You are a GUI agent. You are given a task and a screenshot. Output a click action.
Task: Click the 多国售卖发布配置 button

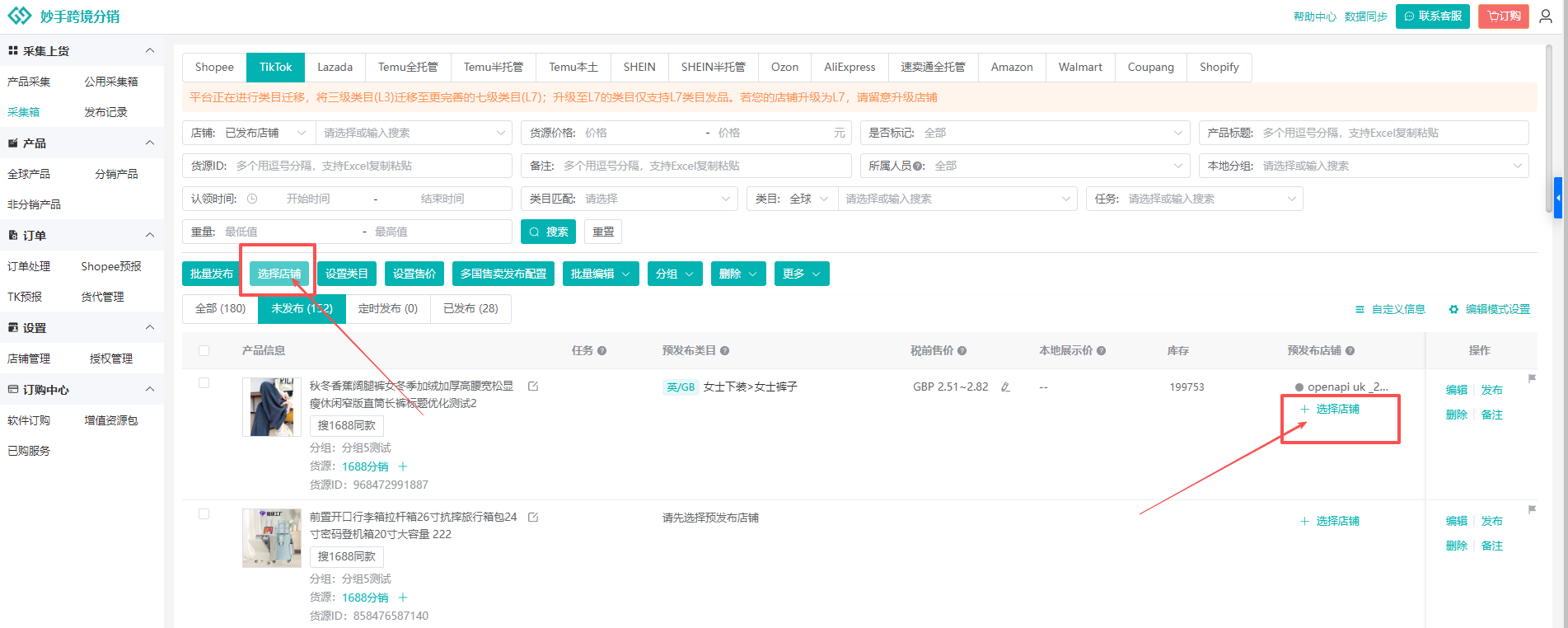503,274
